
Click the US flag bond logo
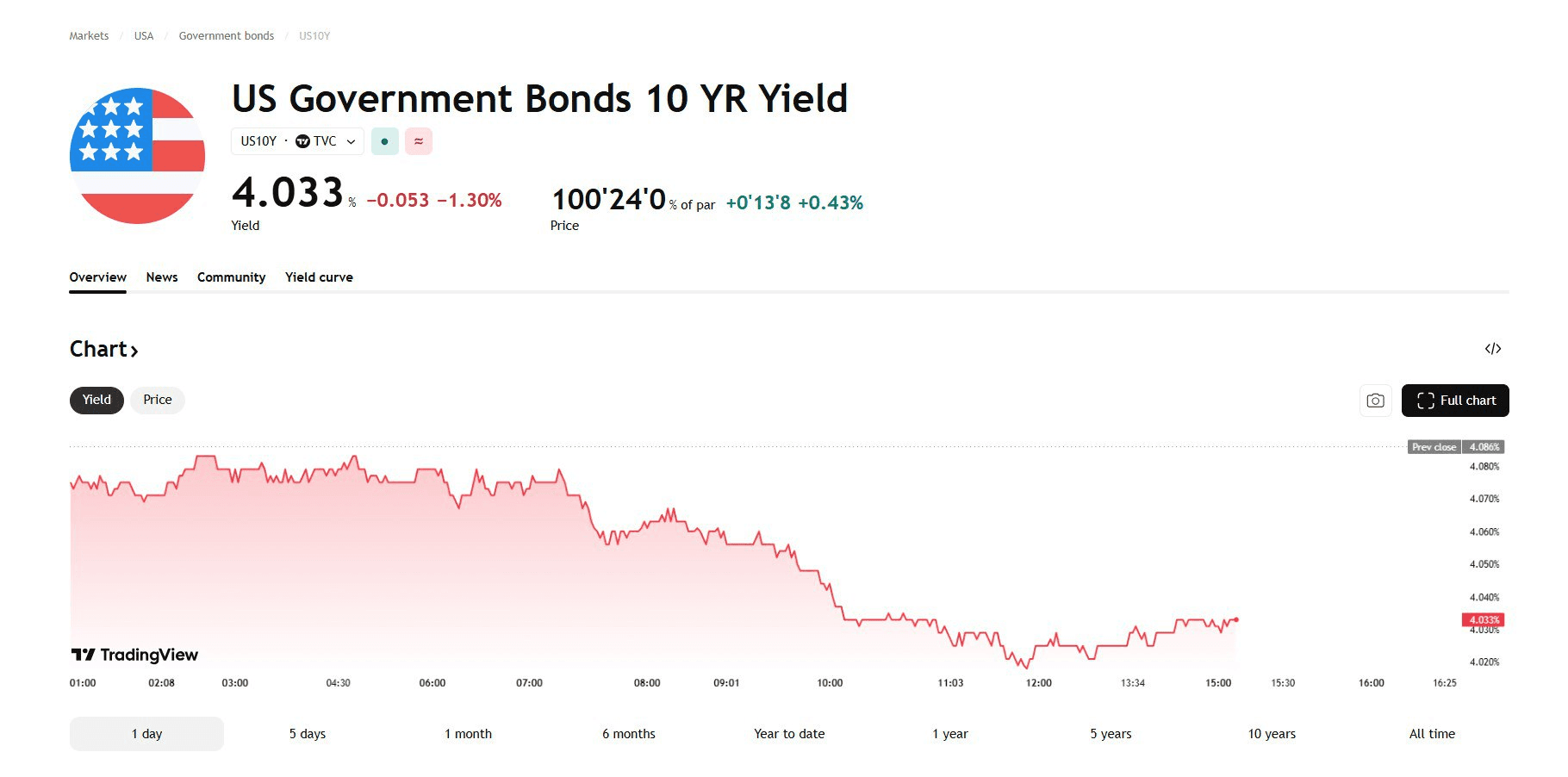[x=137, y=156]
